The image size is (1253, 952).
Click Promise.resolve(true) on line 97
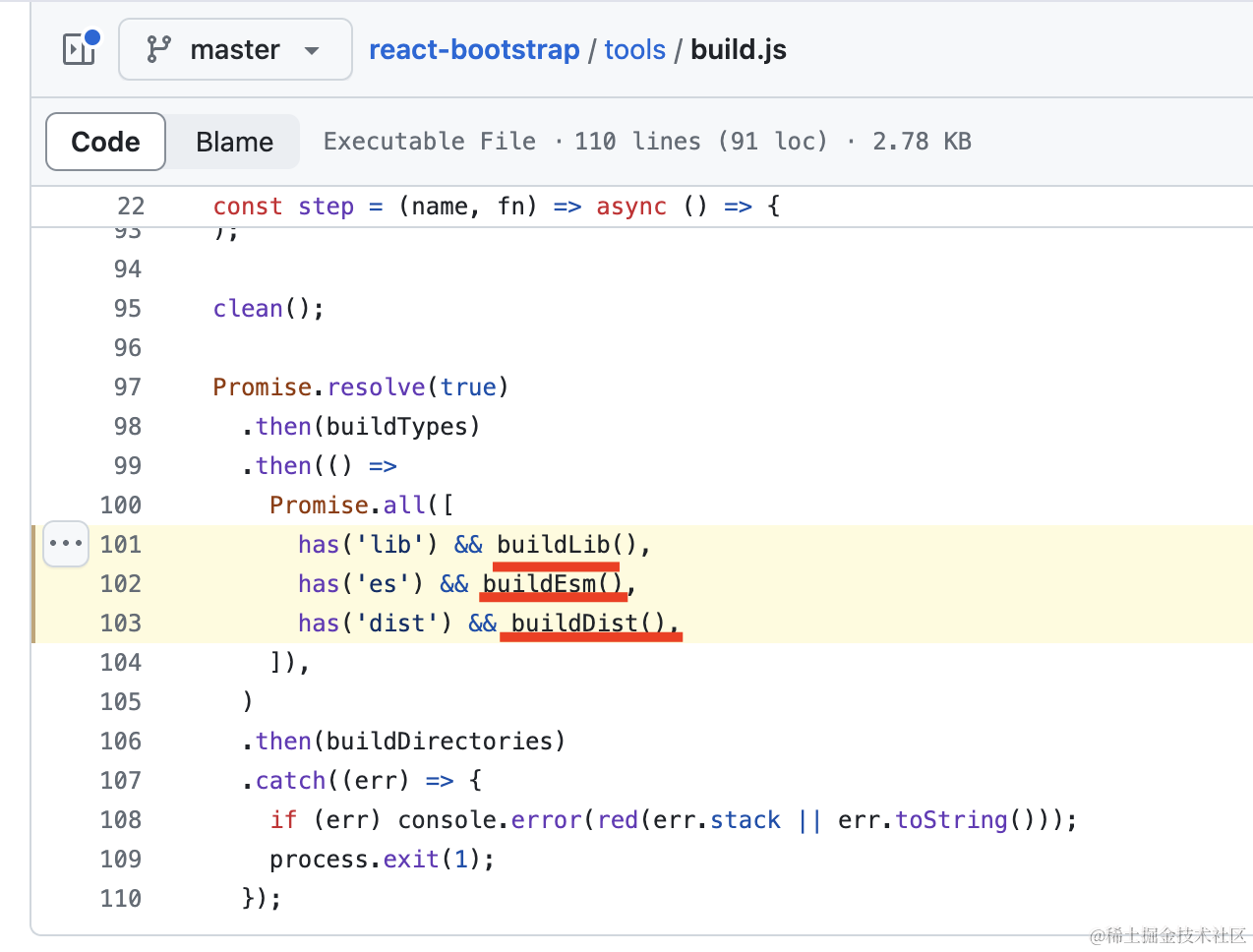coord(361,387)
